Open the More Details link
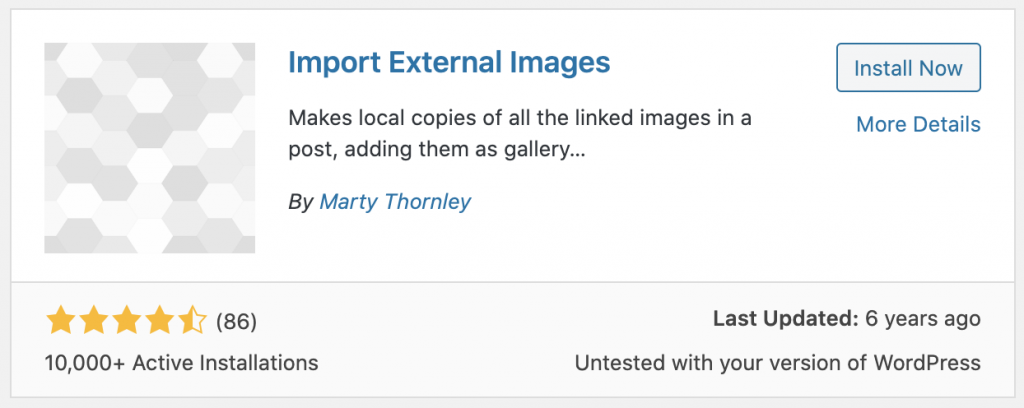This screenshot has height=408, width=1024. [918, 125]
